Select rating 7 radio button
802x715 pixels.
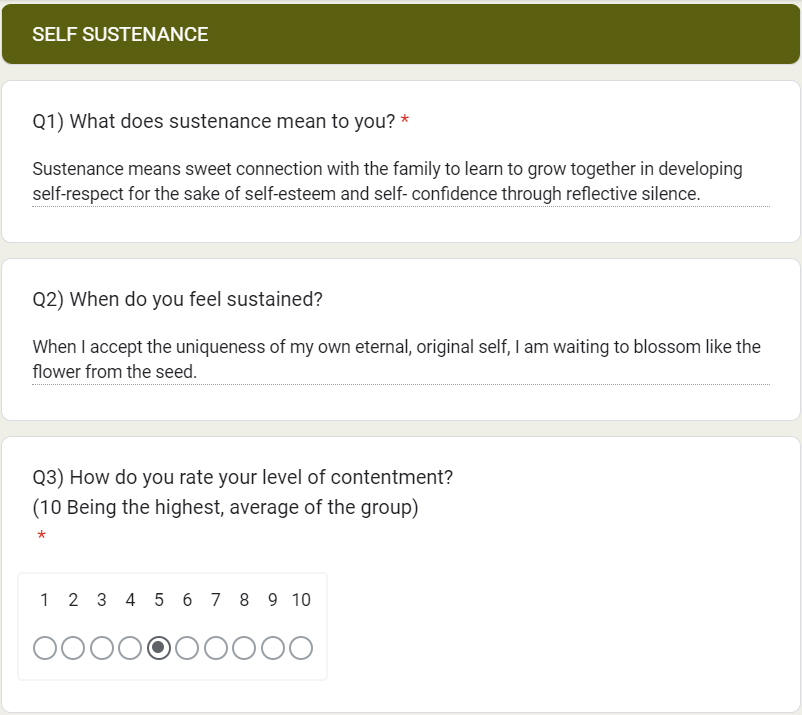(215, 648)
